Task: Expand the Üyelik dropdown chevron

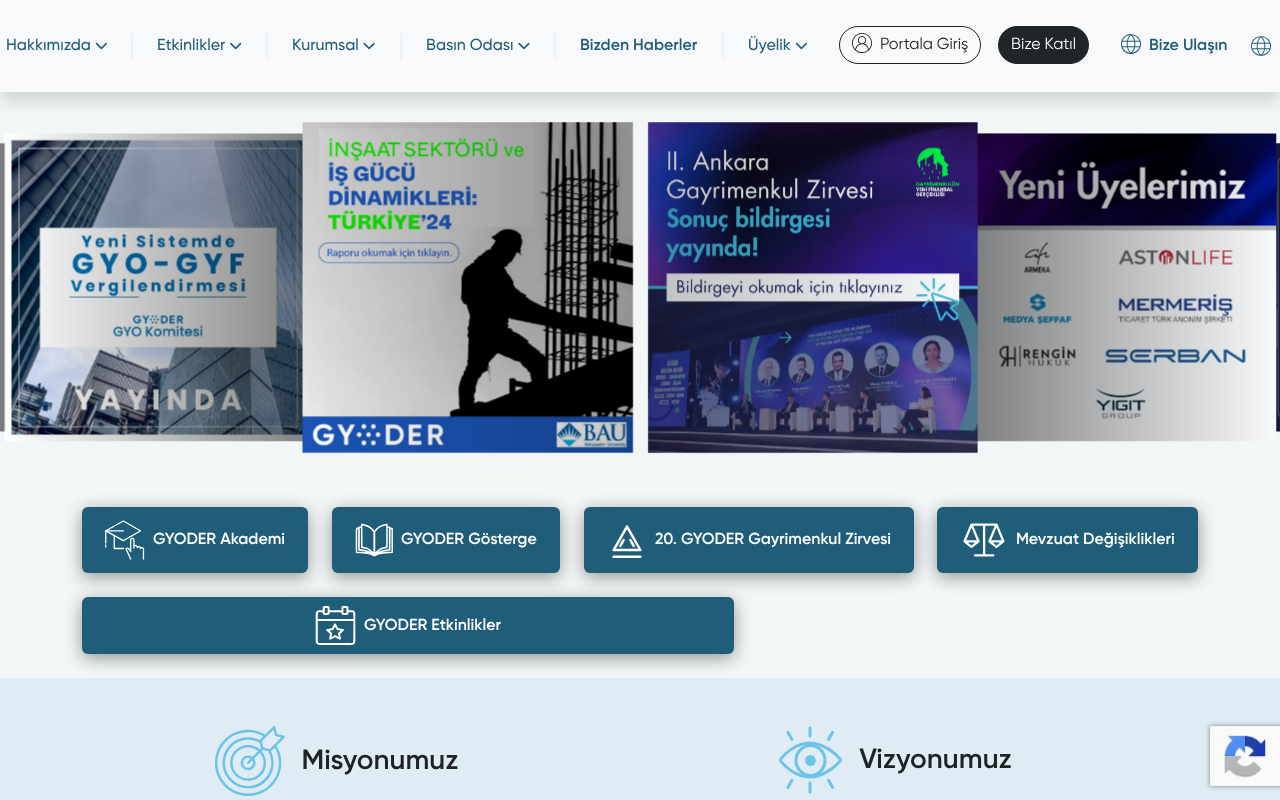Action: 801,46
